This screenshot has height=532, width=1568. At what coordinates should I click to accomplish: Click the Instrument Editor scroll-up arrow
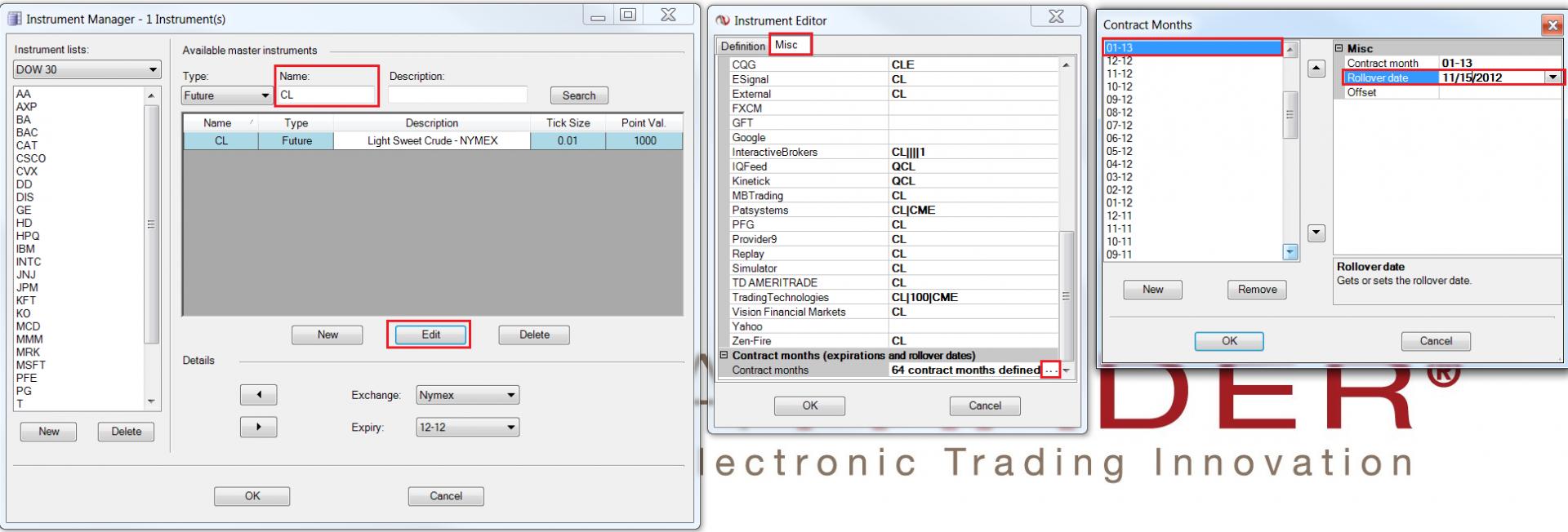(1066, 64)
